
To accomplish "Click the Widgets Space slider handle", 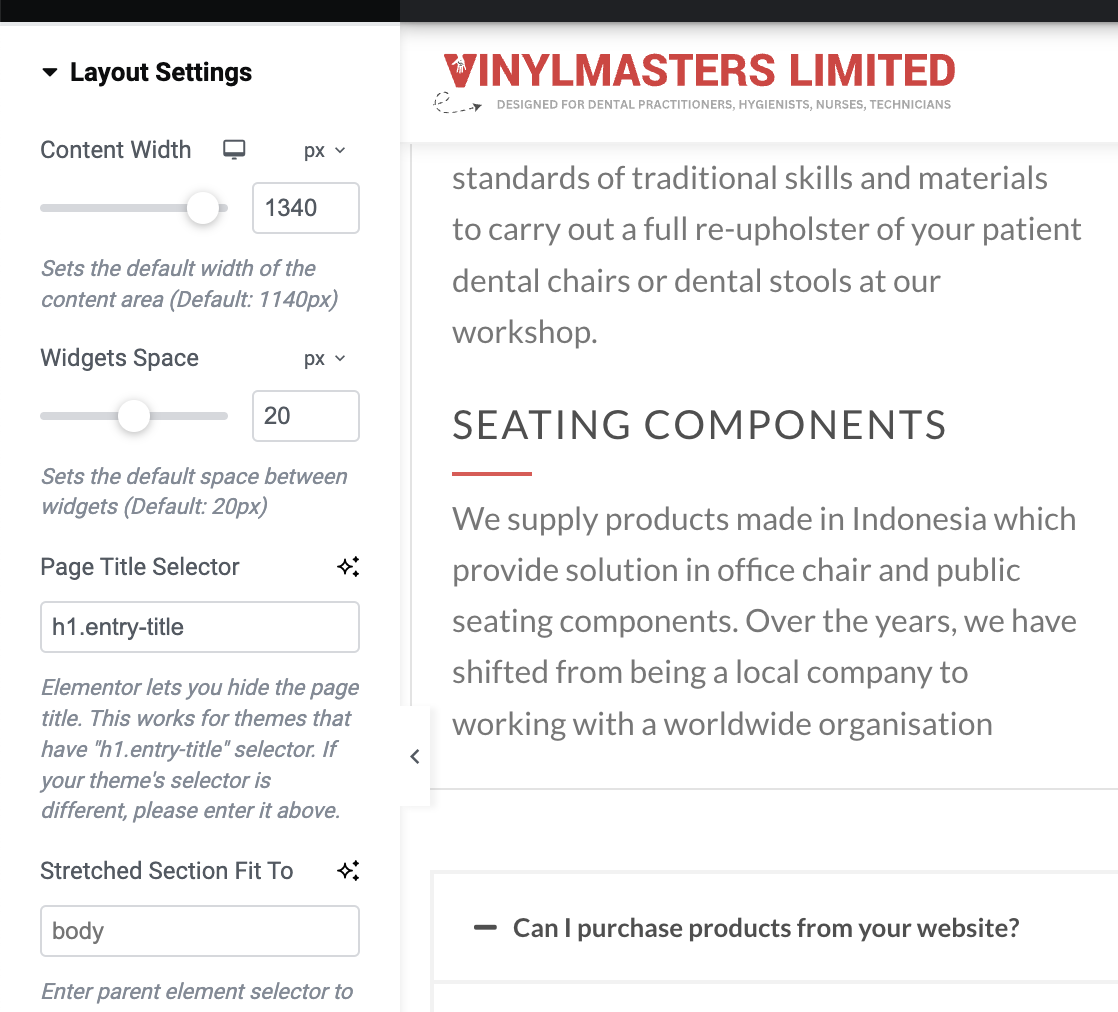I will [x=133, y=416].
